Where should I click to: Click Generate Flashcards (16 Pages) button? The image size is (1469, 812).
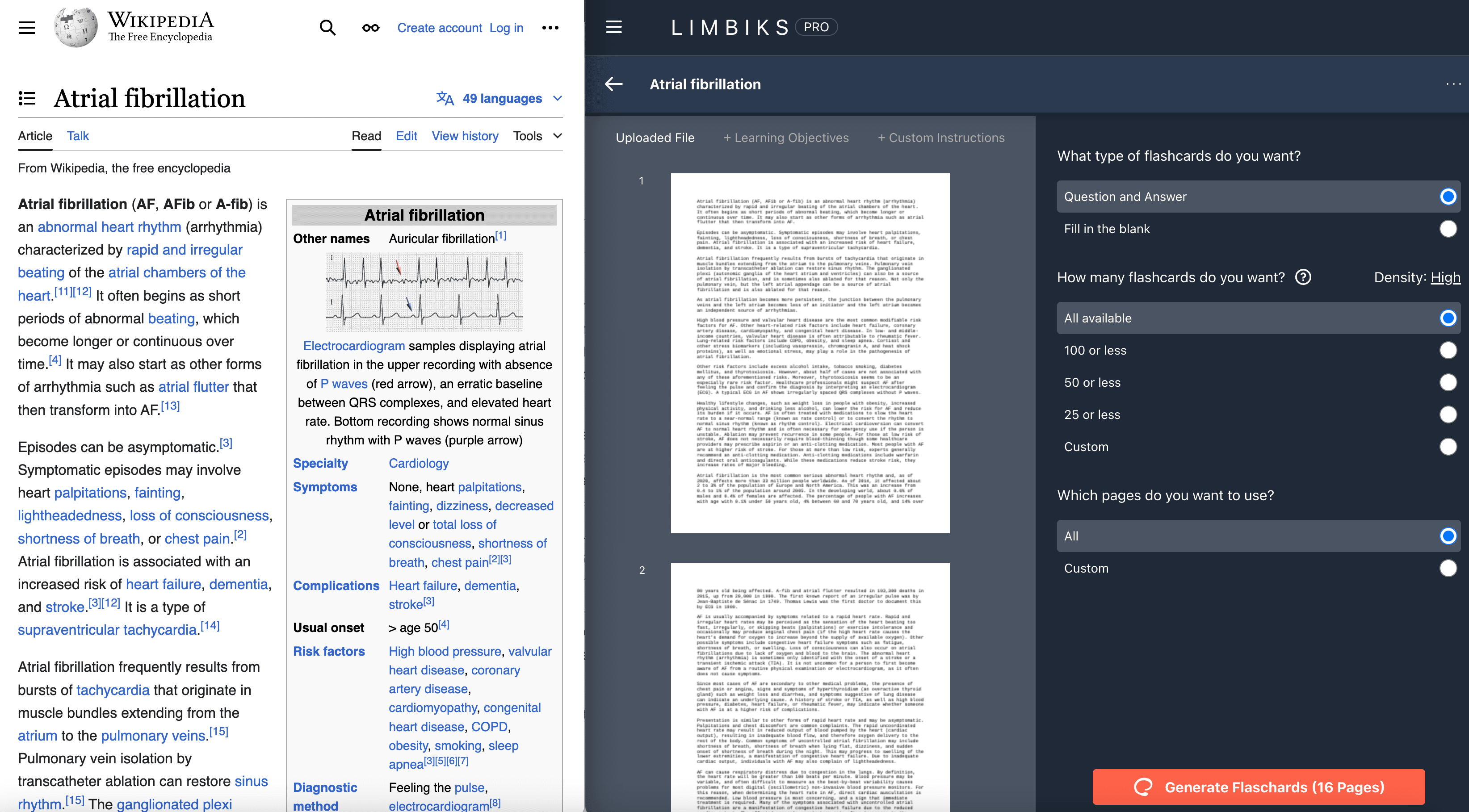pyautogui.click(x=1258, y=787)
